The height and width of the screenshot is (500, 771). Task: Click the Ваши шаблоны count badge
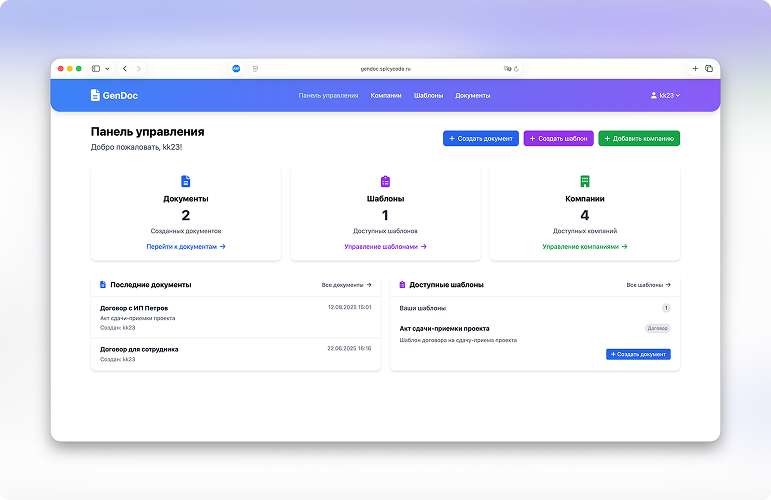[x=666, y=308]
